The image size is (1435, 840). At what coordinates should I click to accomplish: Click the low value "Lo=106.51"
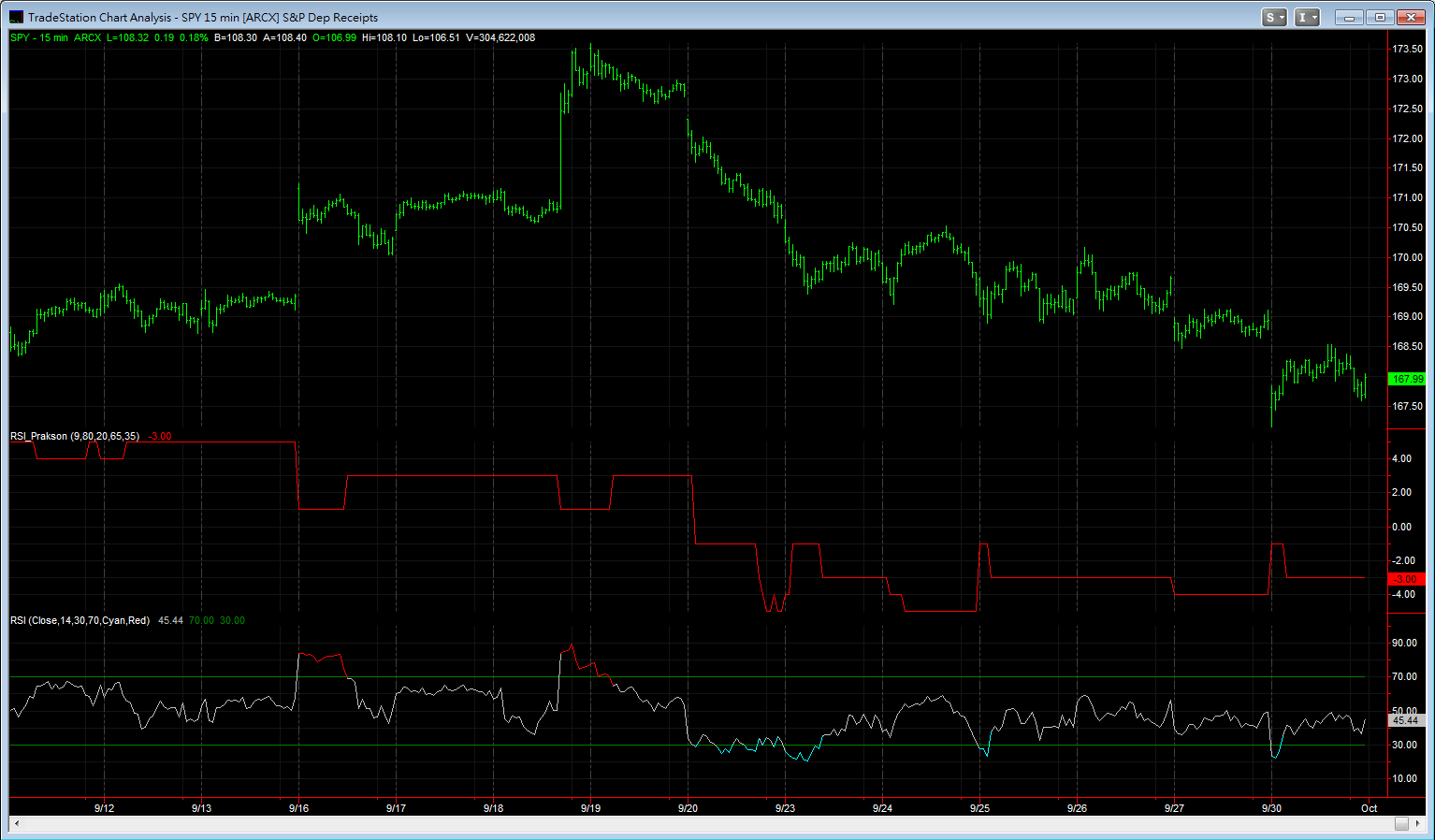click(x=436, y=38)
